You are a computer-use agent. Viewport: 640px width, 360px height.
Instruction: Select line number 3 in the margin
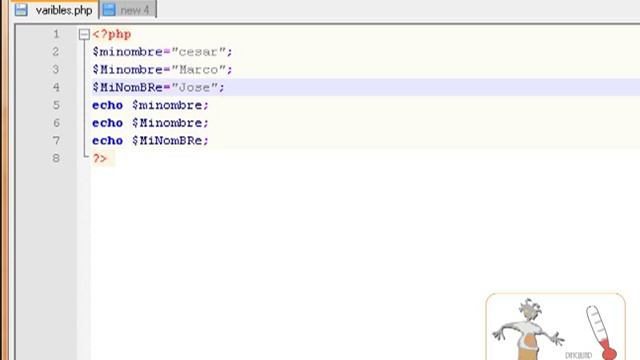tap(56, 69)
